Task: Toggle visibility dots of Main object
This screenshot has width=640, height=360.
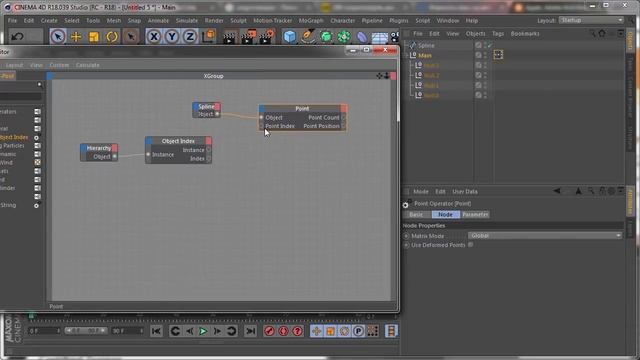Action: click(485, 55)
